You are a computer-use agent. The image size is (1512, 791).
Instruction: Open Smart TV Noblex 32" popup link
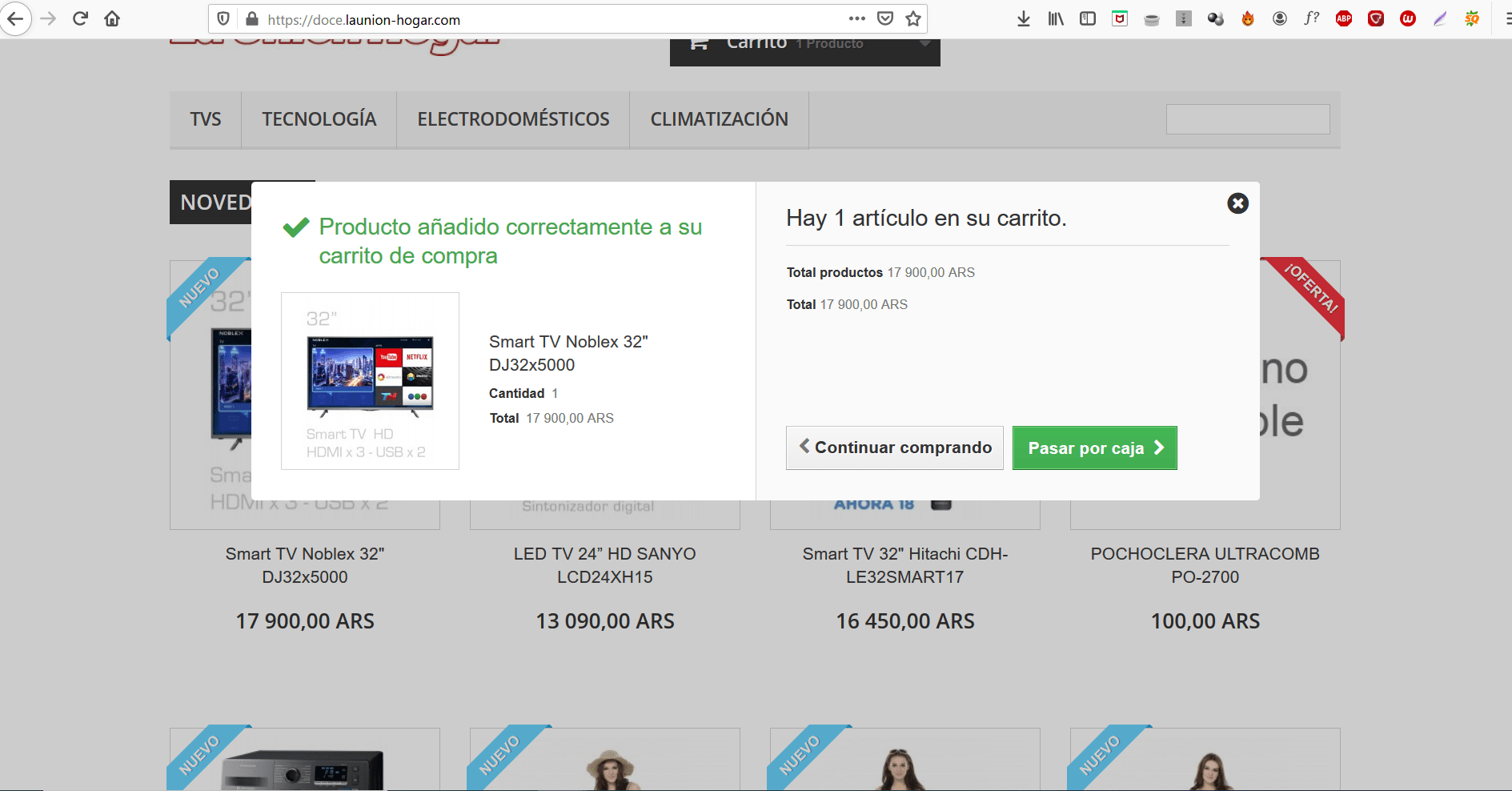[x=568, y=353]
